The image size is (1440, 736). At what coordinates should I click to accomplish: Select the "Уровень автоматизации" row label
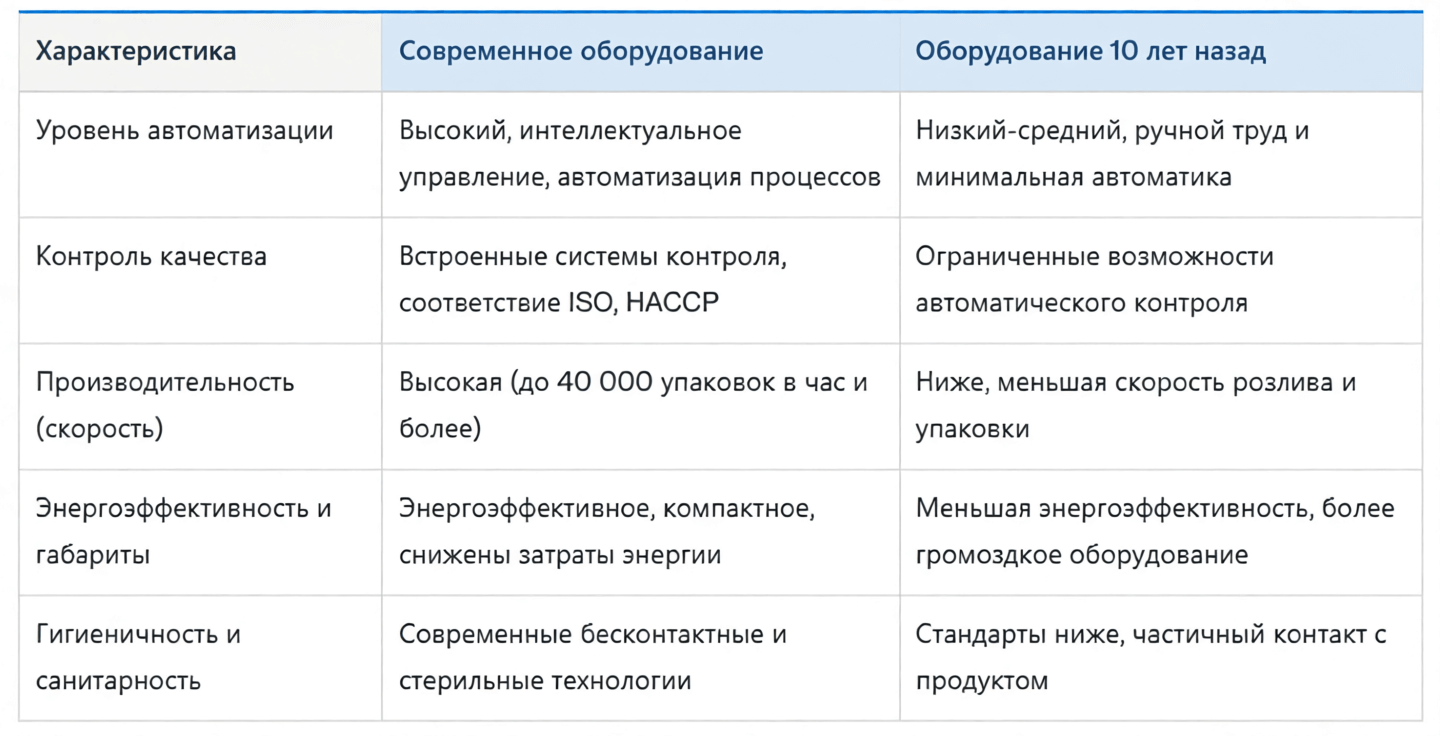[184, 131]
